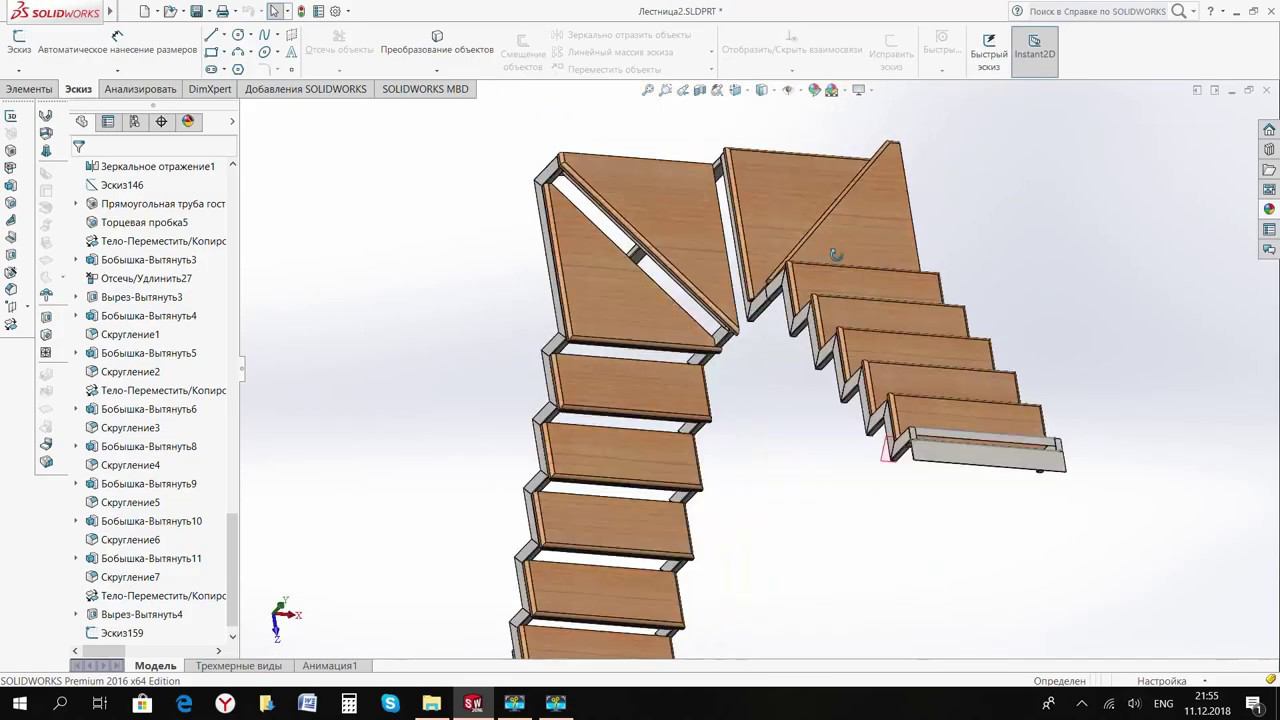The width and height of the screenshot is (1280, 720).
Task: Click the Smart Dimension tool icon
Action: (x=117, y=36)
